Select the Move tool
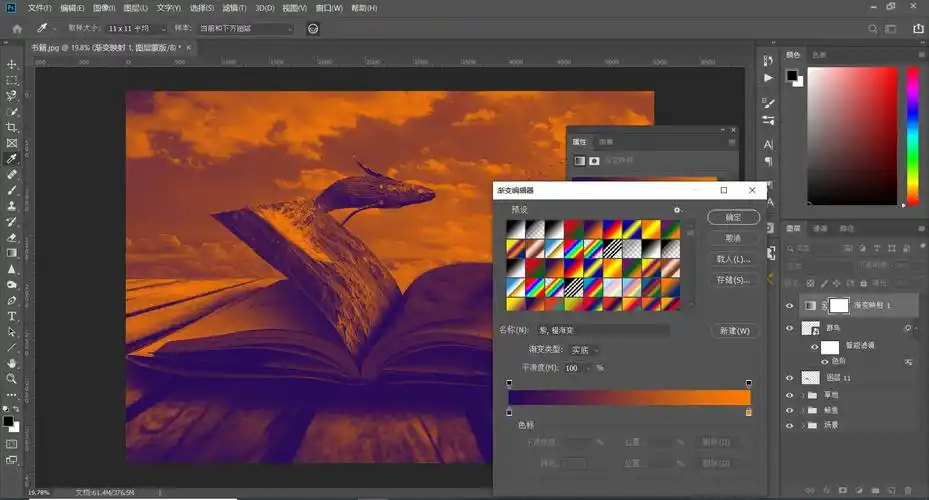The height and width of the screenshot is (500, 929). (x=12, y=64)
